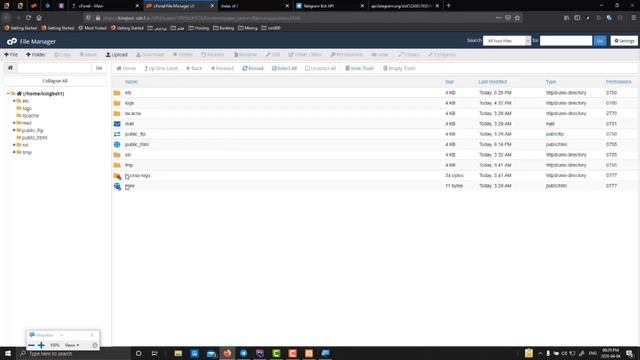
Task: Click the Magnifier zoom-out minus button
Action: pyautogui.click(x=31, y=345)
